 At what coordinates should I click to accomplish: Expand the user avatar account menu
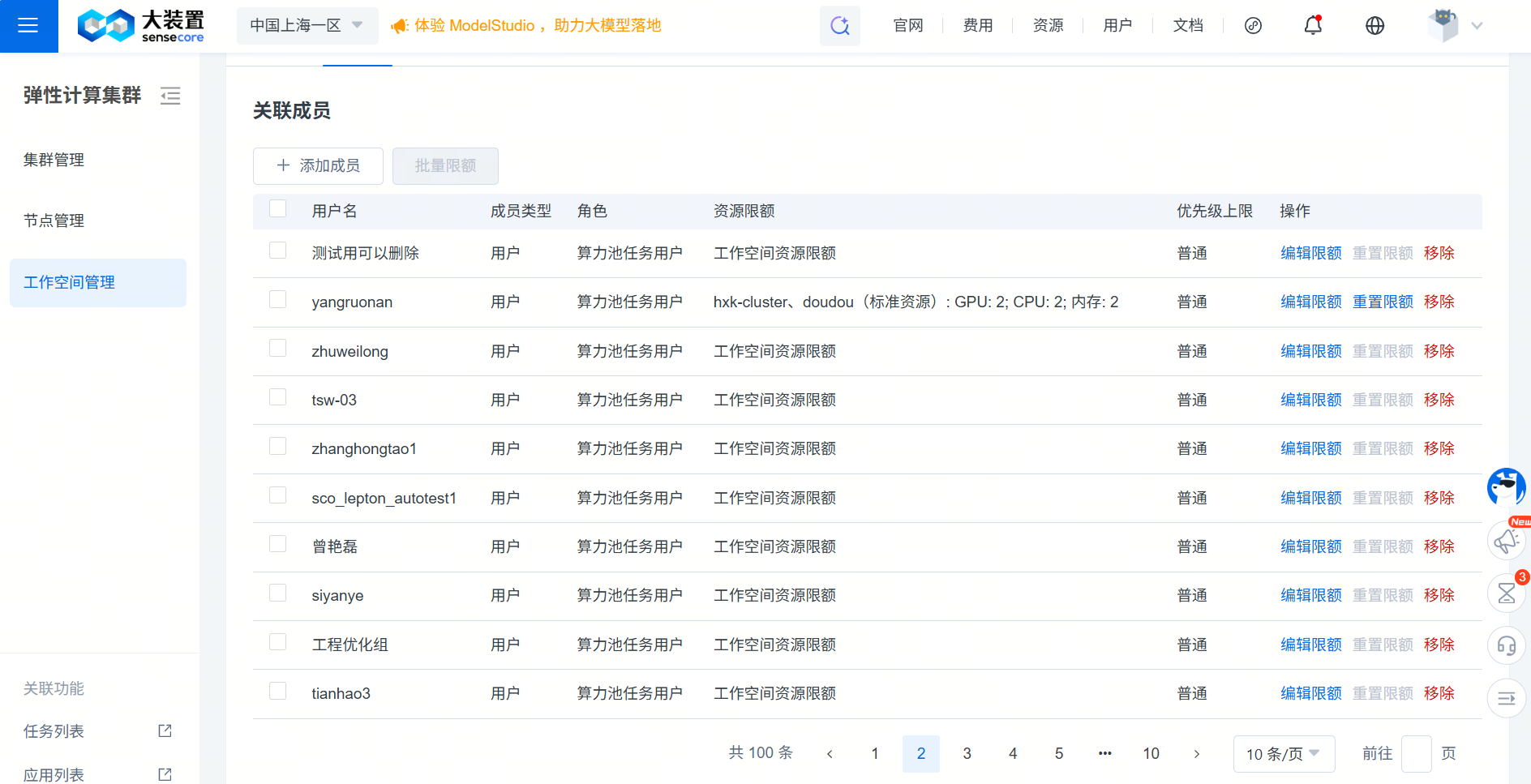point(1455,26)
